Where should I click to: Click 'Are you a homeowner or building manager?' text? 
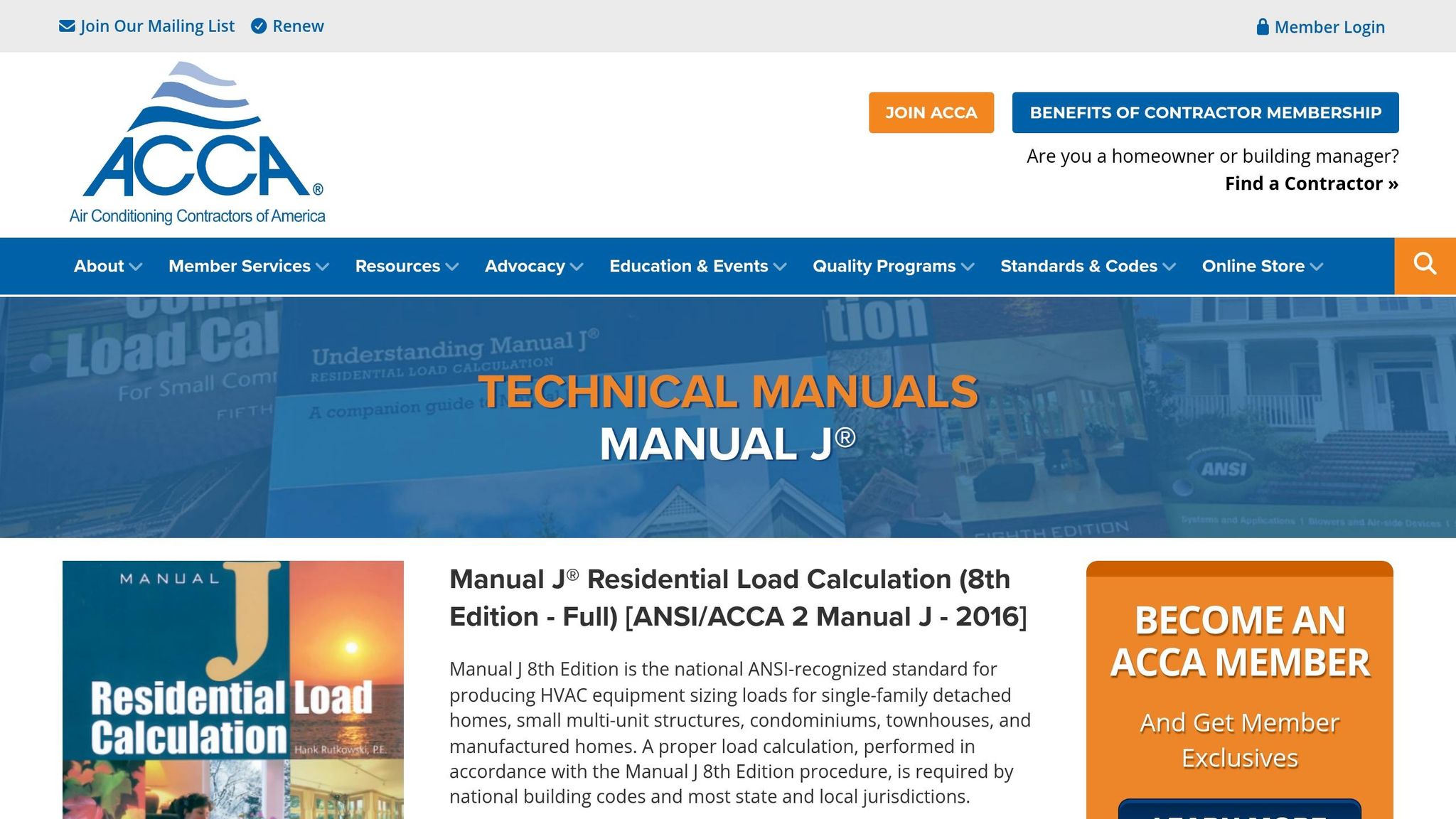pyautogui.click(x=1213, y=156)
